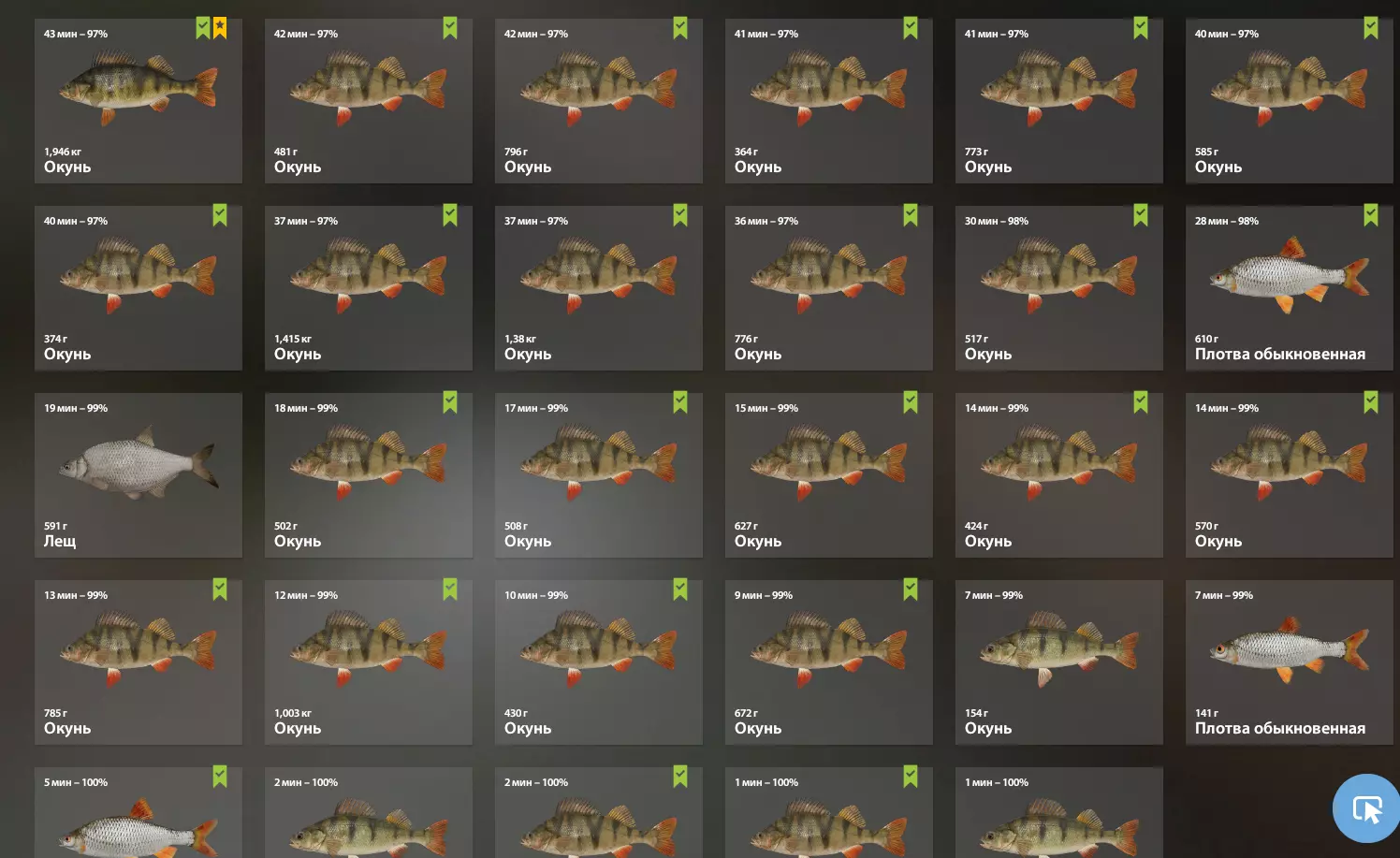Image resolution: width=1400 pixels, height=858 pixels.
Task: Choose the 627 г Окунь fish card
Action: (829, 475)
